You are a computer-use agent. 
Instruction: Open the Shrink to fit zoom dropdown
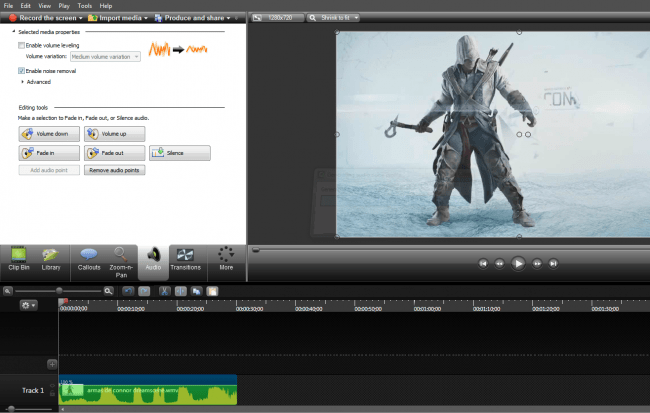click(333, 18)
